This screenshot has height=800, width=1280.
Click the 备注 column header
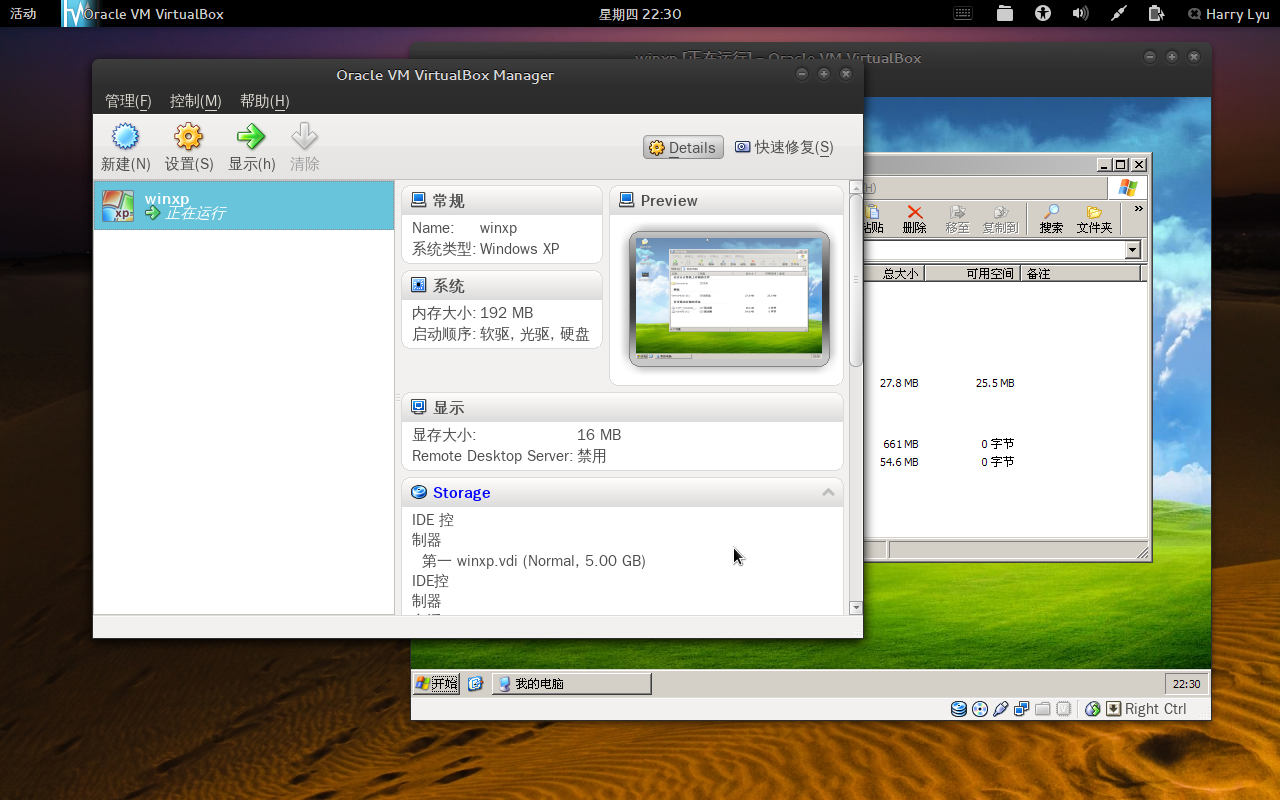(x=1082, y=273)
